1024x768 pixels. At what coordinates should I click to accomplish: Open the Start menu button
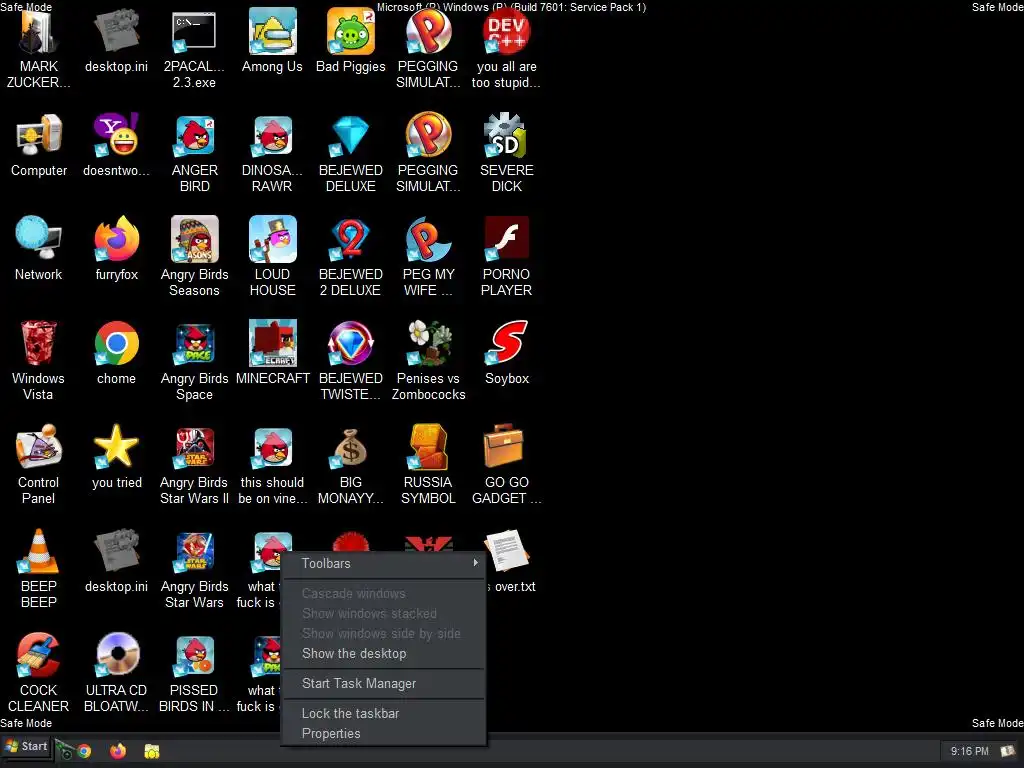[x=27, y=746]
